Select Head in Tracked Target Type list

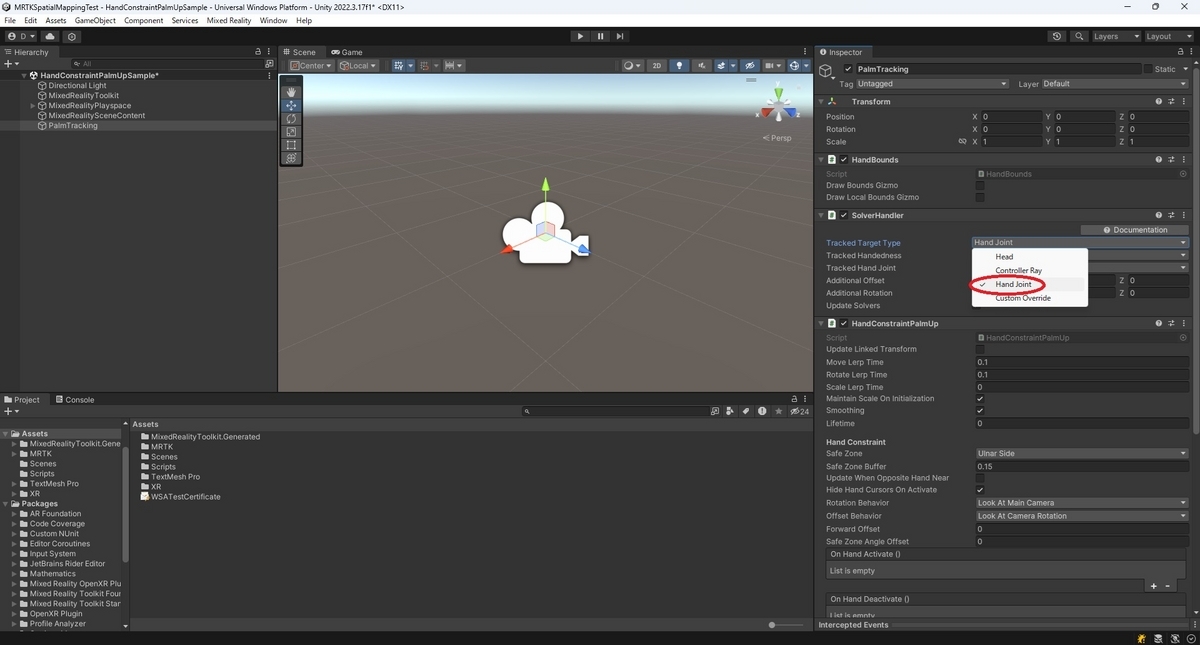click(1004, 257)
